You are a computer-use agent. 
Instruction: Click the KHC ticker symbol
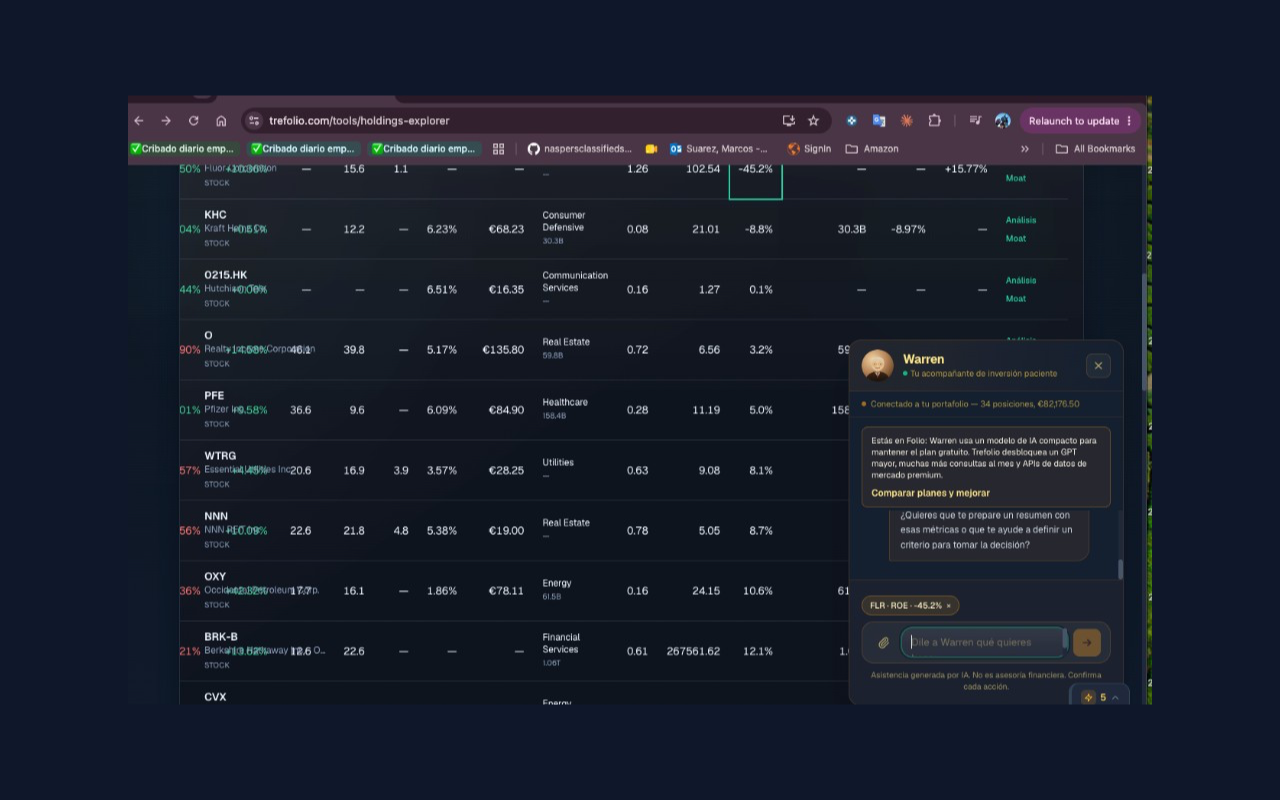pos(215,215)
